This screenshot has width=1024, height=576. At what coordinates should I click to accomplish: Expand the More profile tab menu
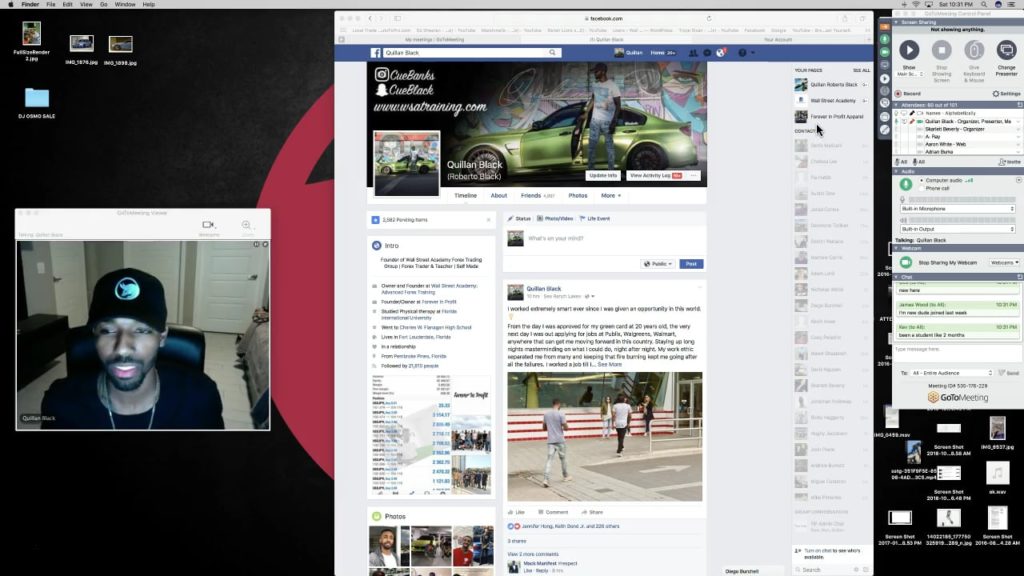coord(611,195)
